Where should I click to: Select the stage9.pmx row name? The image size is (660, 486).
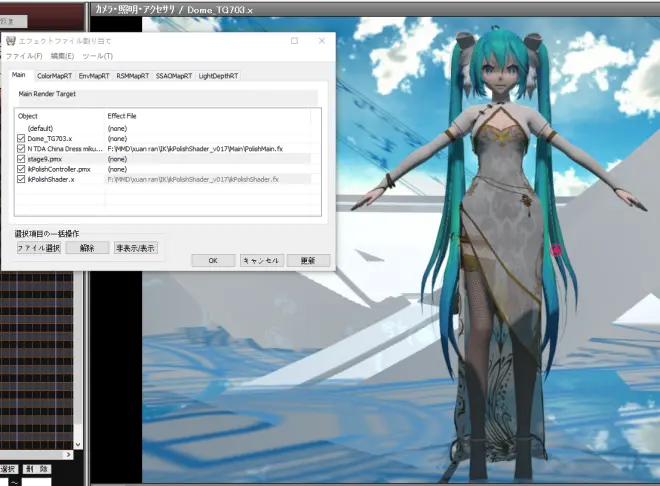click(45, 159)
